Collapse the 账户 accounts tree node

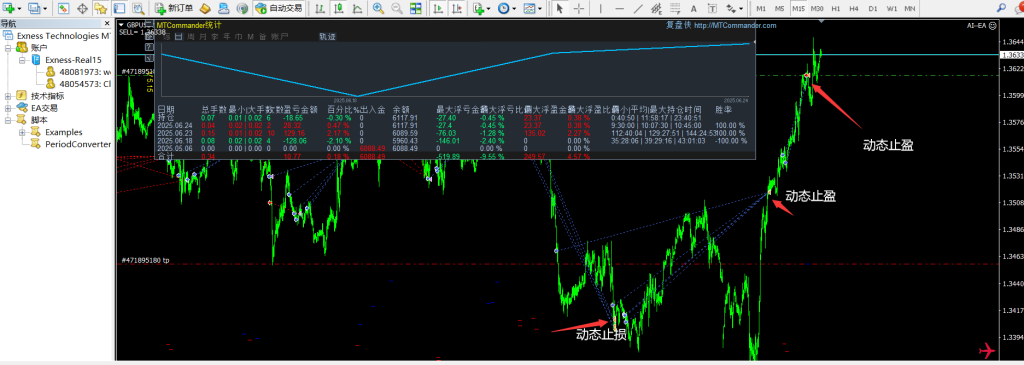(9, 48)
